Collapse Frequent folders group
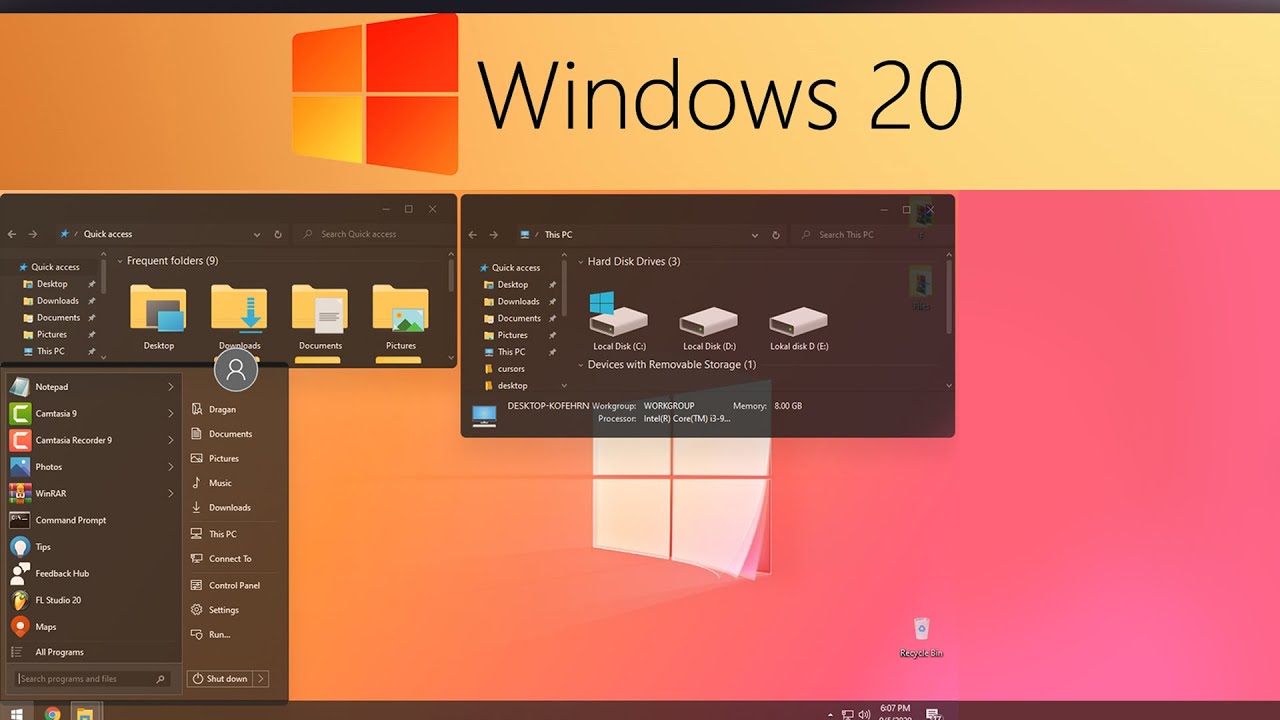The height and width of the screenshot is (720, 1280). coord(120,261)
